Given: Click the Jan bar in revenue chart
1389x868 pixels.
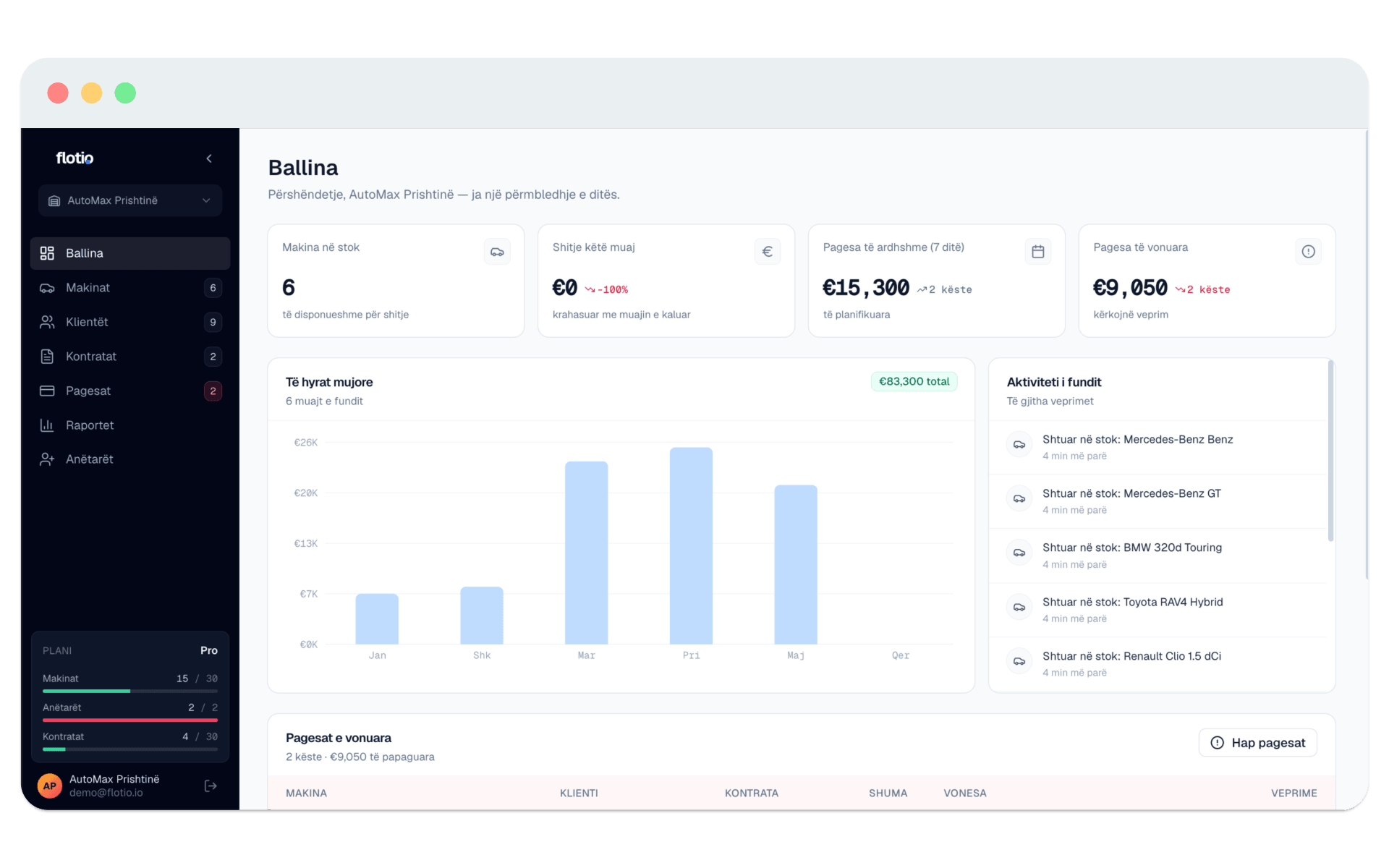Looking at the screenshot, I should coord(377,618).
